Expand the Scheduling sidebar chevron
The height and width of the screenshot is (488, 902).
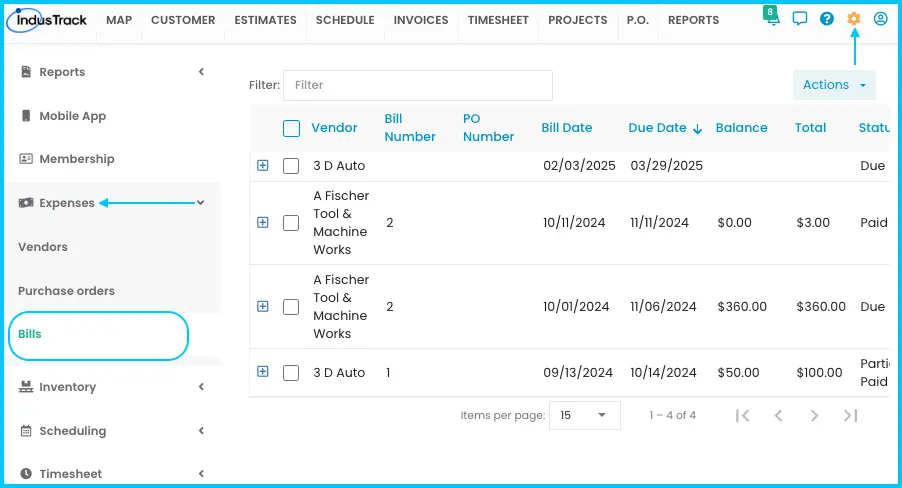pyautogui.click(x=201, y=430)
